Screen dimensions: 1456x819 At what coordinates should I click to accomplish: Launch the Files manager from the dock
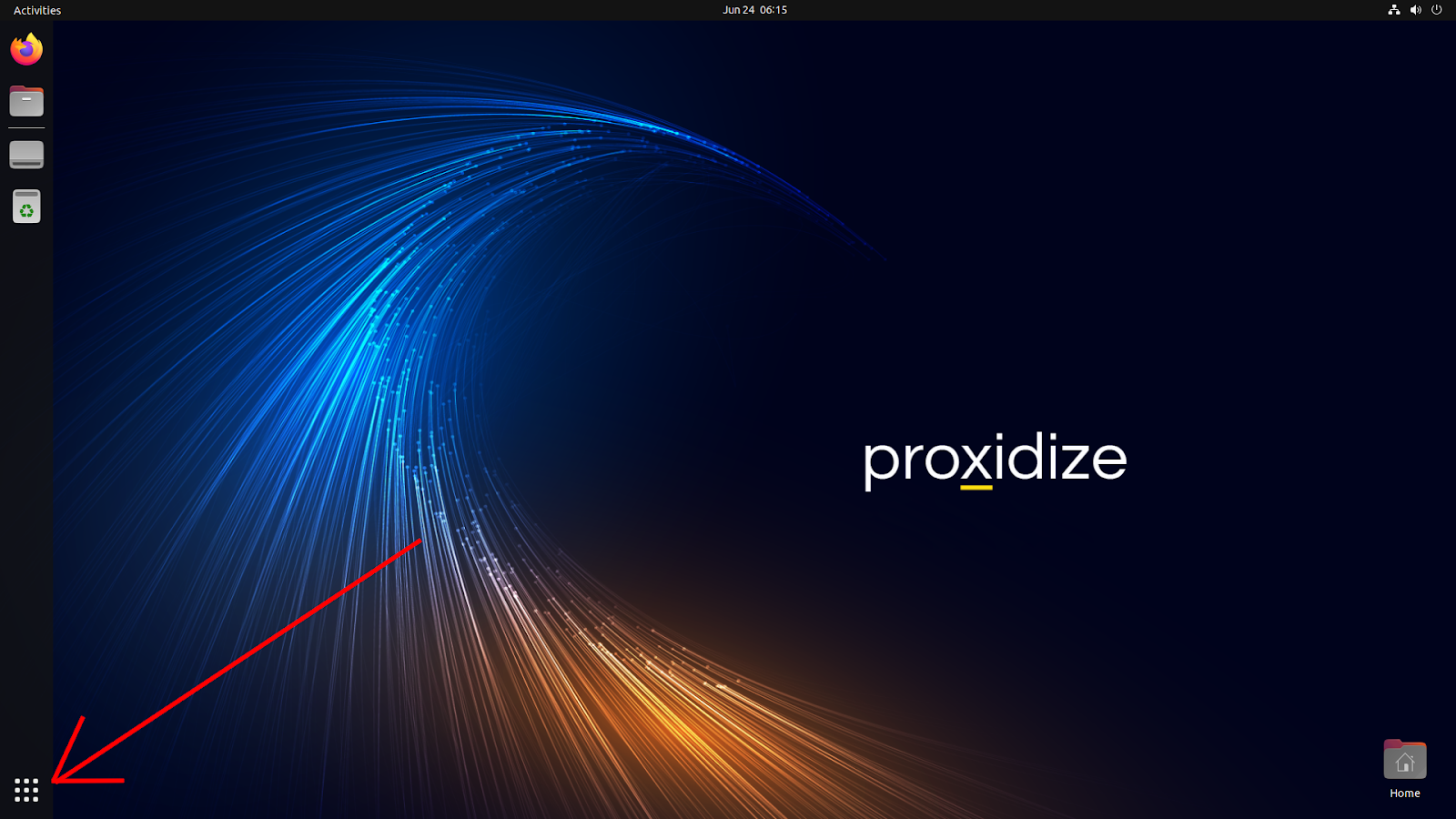coord(26,101)
